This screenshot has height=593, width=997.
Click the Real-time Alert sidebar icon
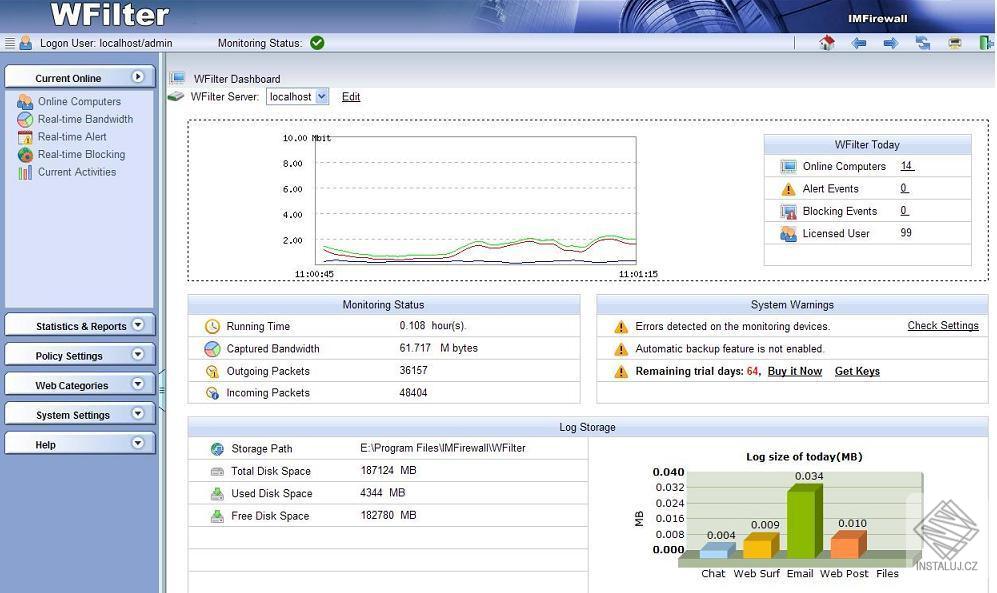pos(25,137)
